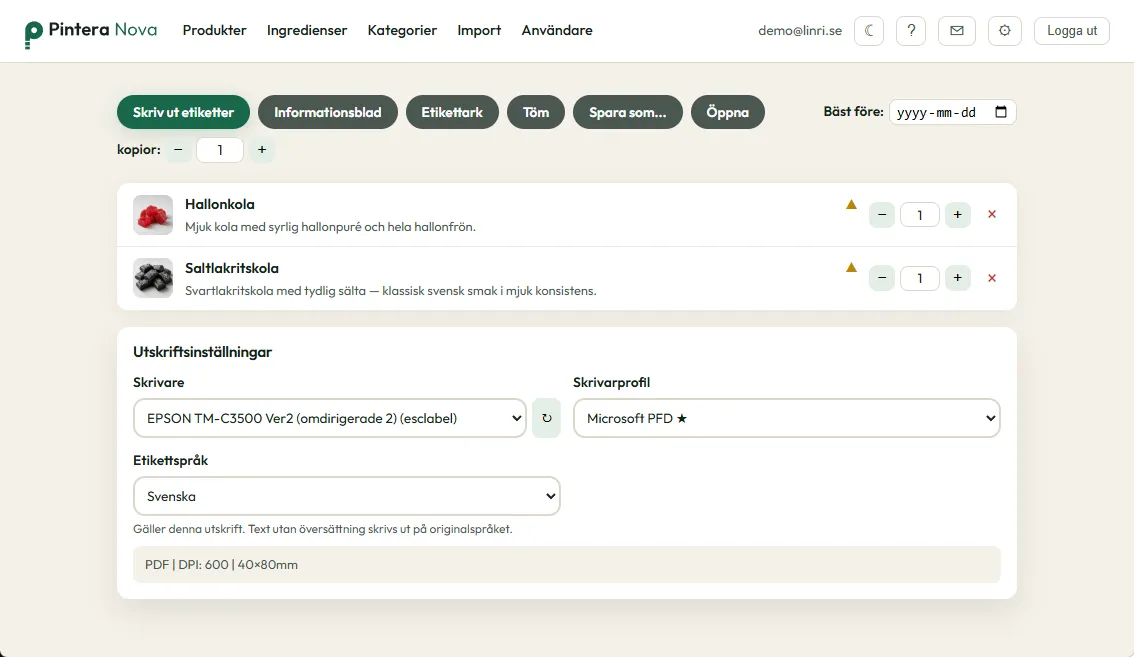Open Informationsblad
The height and width of the screenshot is (657, 1134).
328,112
